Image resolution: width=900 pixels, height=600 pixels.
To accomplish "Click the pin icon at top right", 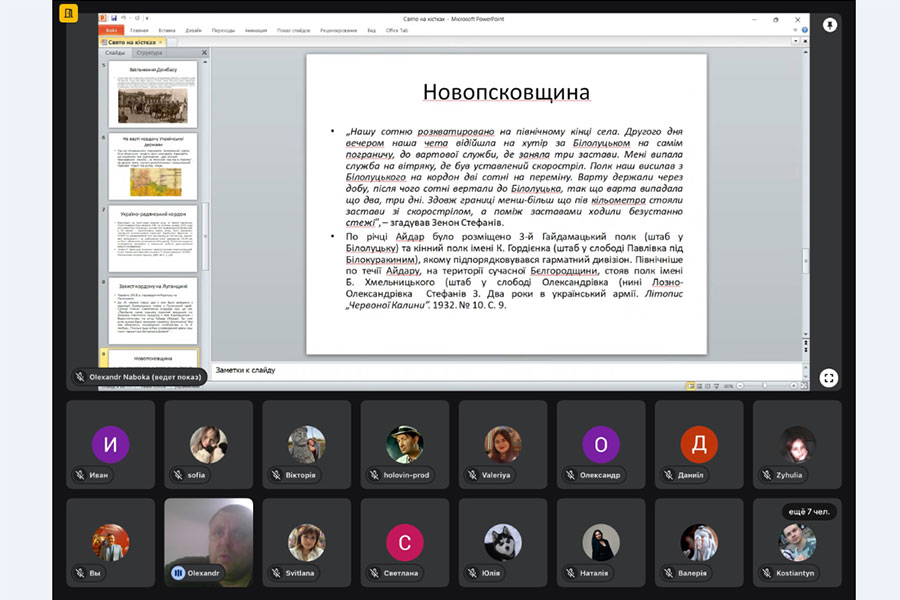I will pos(829,24).
